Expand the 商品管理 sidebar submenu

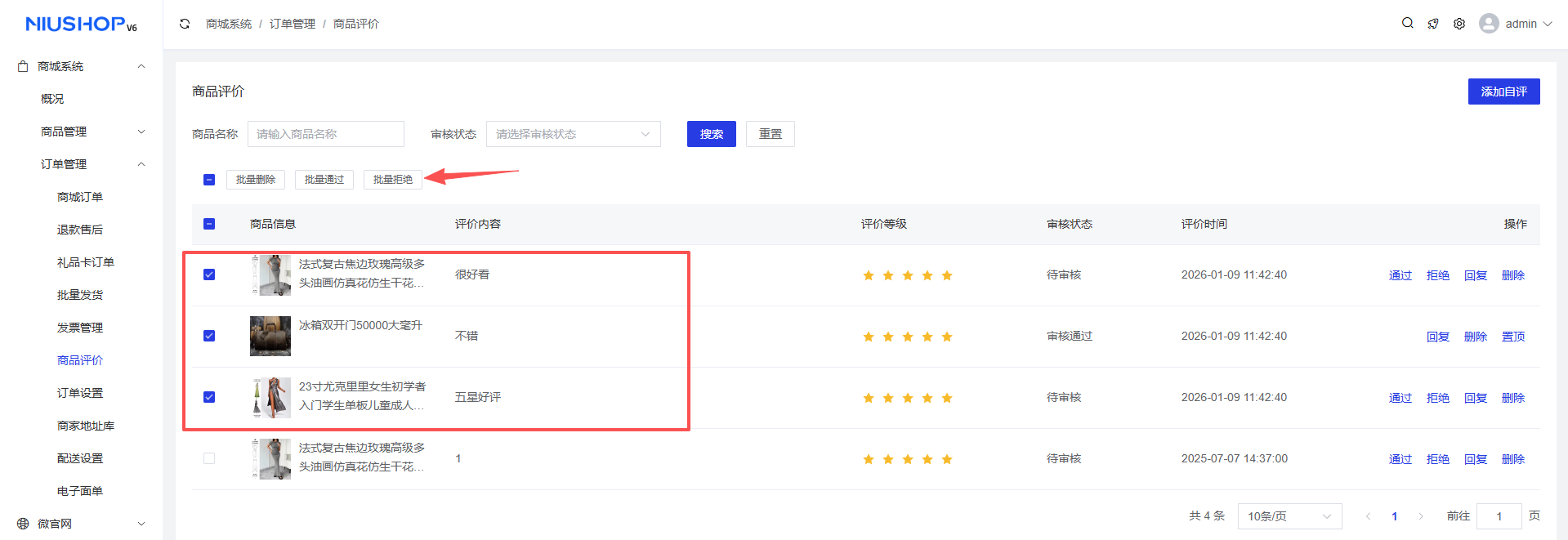tap(90, 132)
